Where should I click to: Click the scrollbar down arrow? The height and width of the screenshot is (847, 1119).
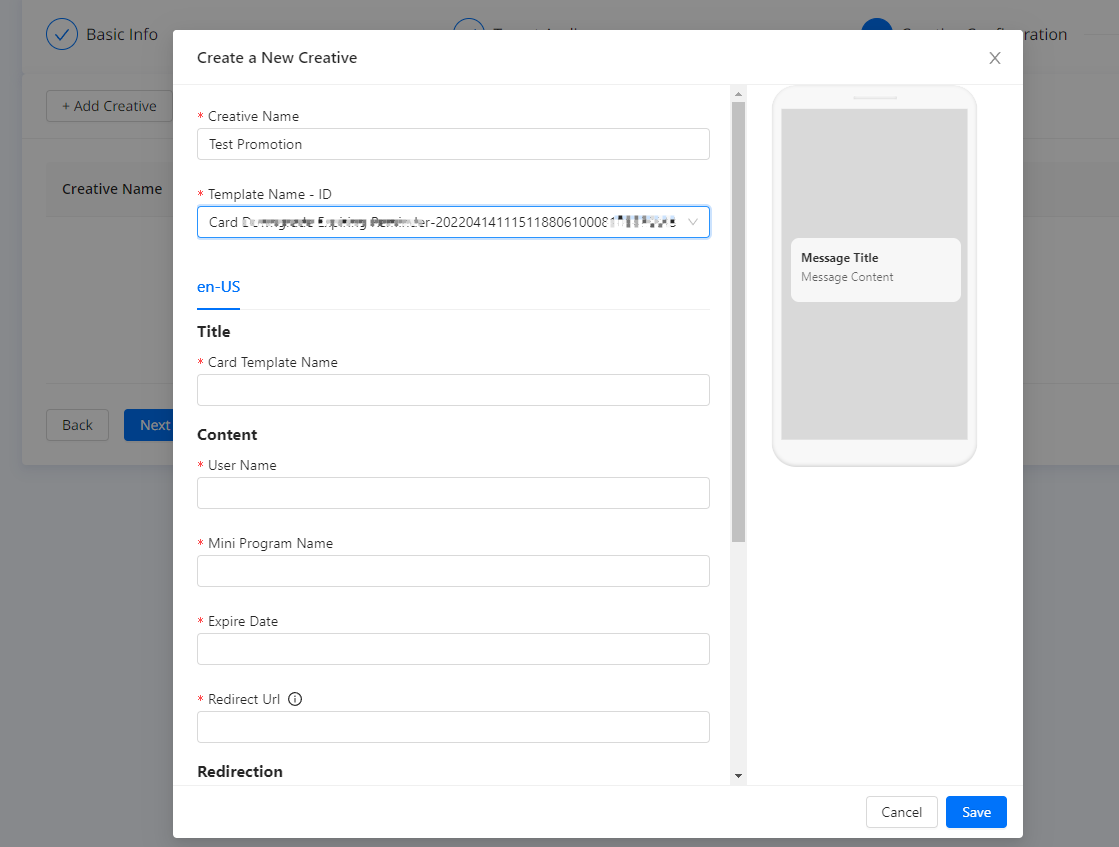tap(738, 776)
